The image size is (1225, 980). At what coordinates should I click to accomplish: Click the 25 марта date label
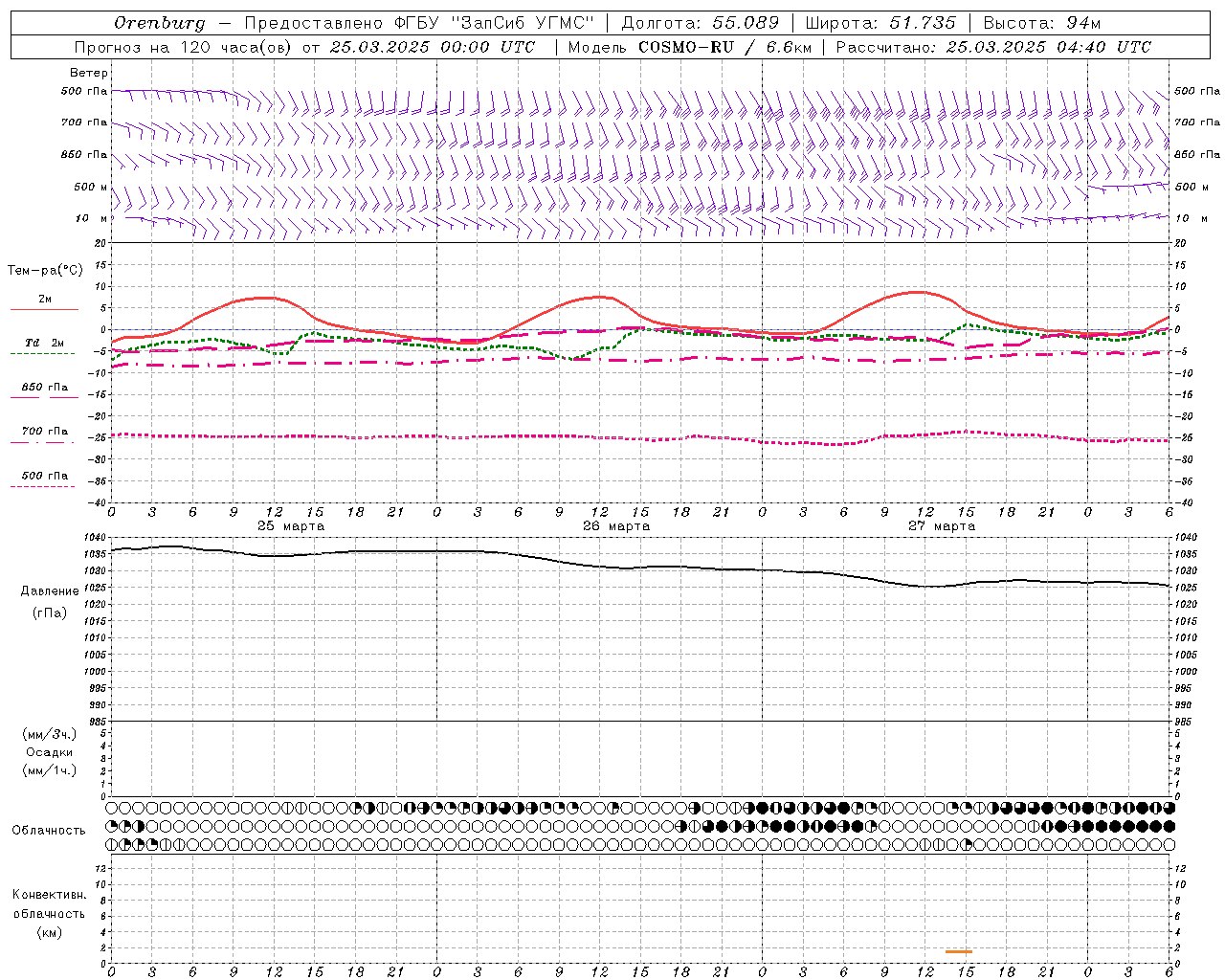click(x=291, y=526)
